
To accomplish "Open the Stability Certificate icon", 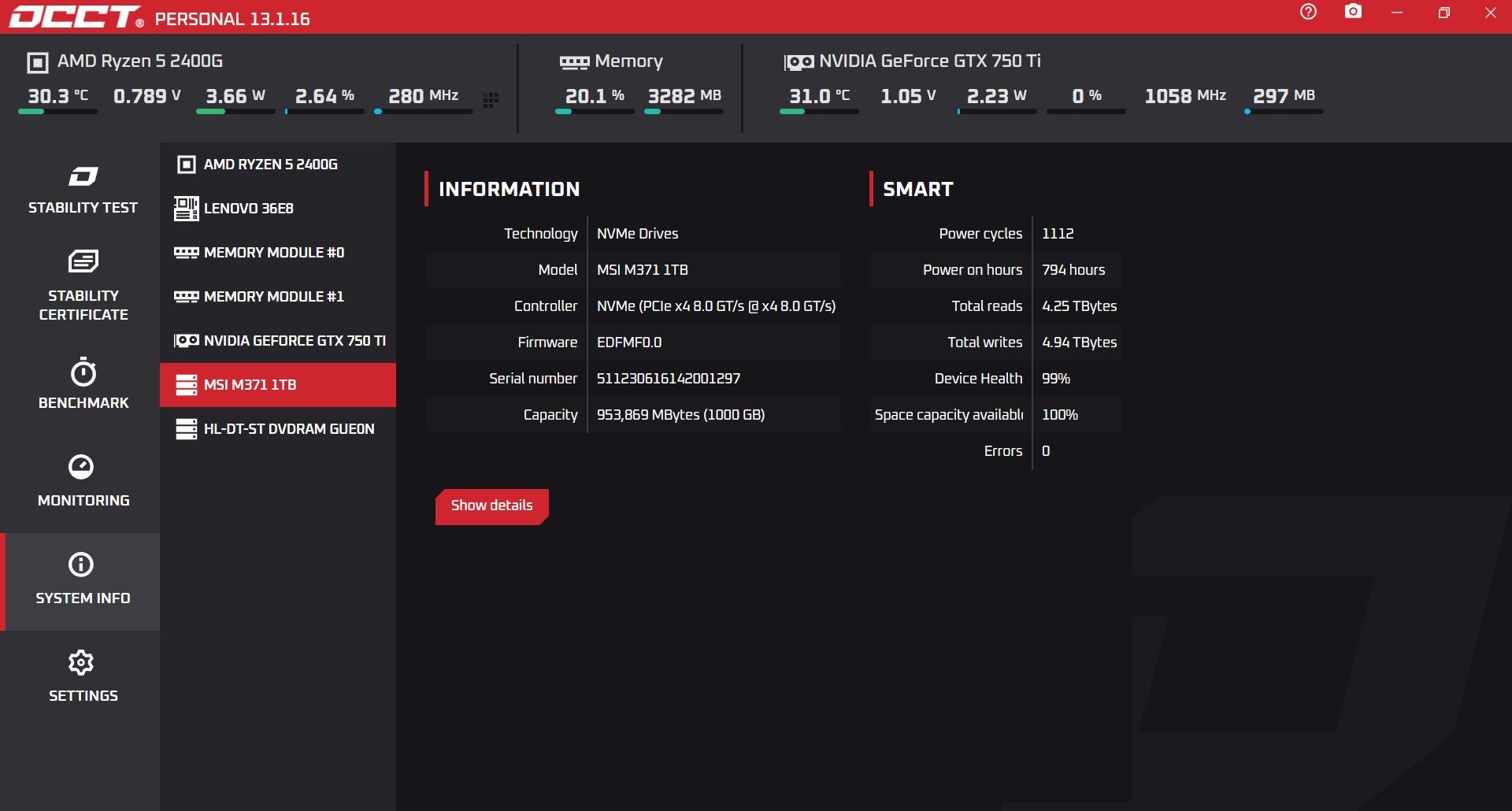I will [x=83, y=261].
